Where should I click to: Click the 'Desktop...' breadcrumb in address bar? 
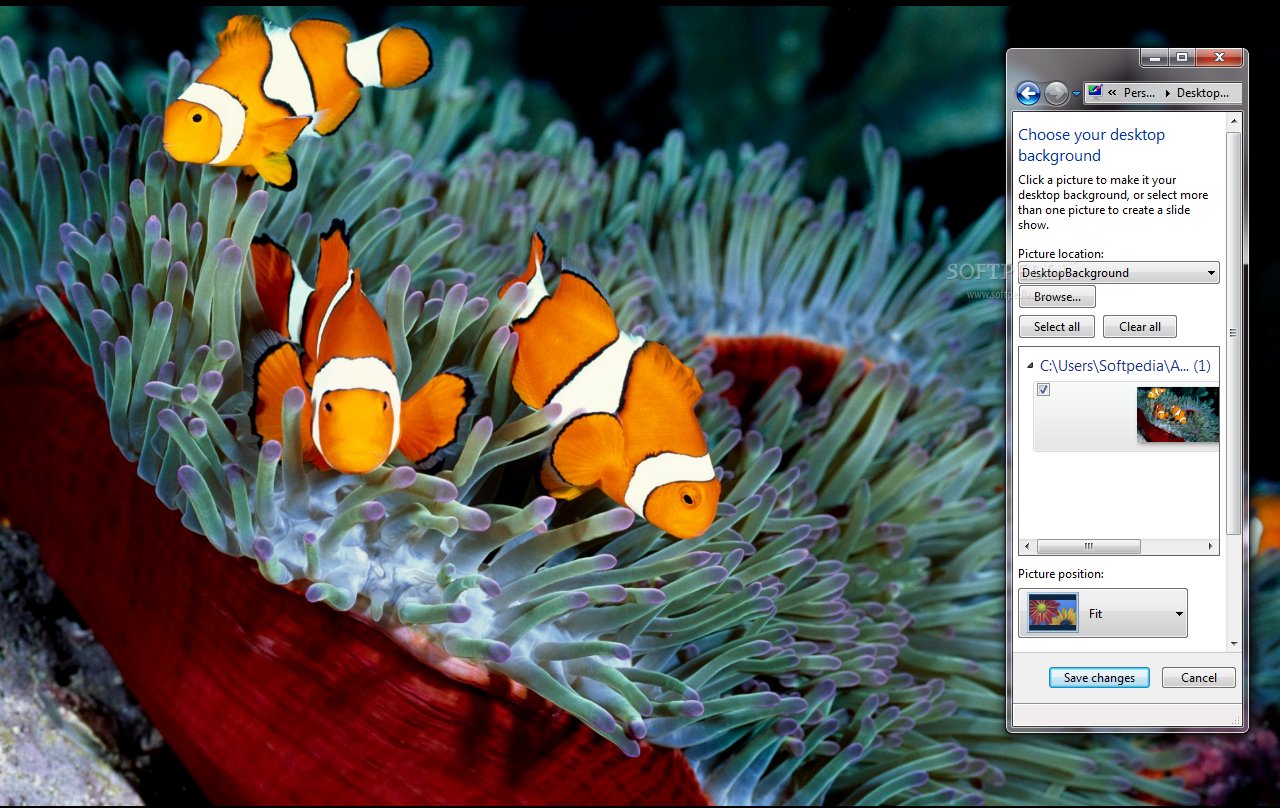point(1203,93)
